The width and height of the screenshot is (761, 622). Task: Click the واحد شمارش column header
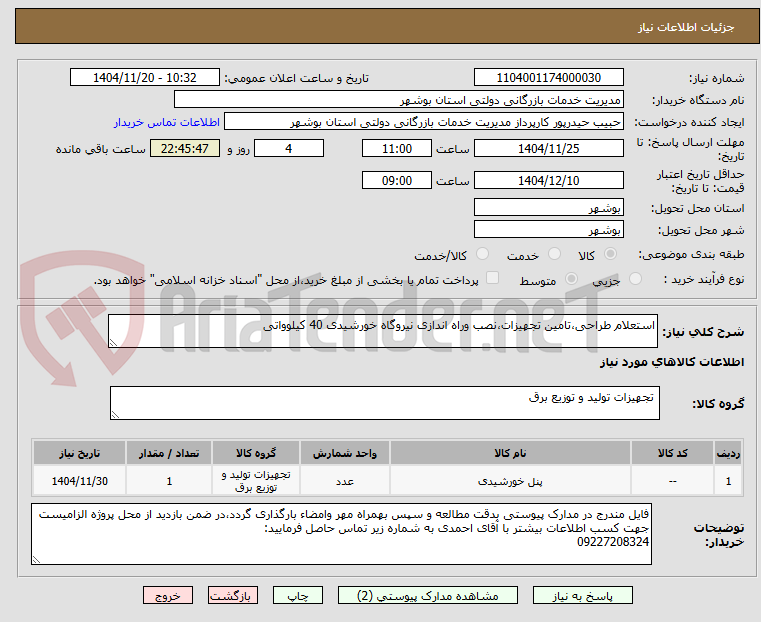(x=345, y=453)
